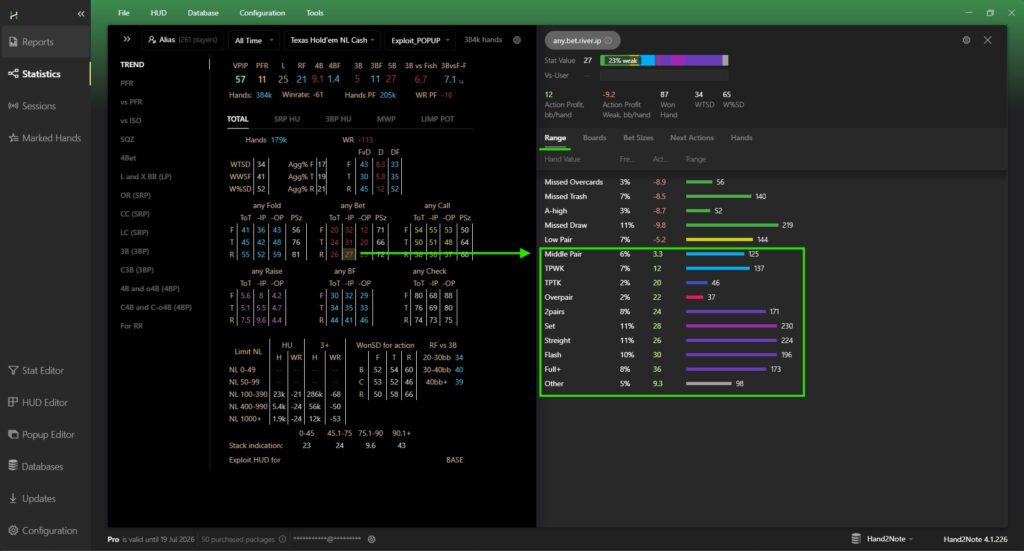Screen dimensions: 1024x551
Task: Switch to the Bet Sizes tab
Action: click(638, 138)
